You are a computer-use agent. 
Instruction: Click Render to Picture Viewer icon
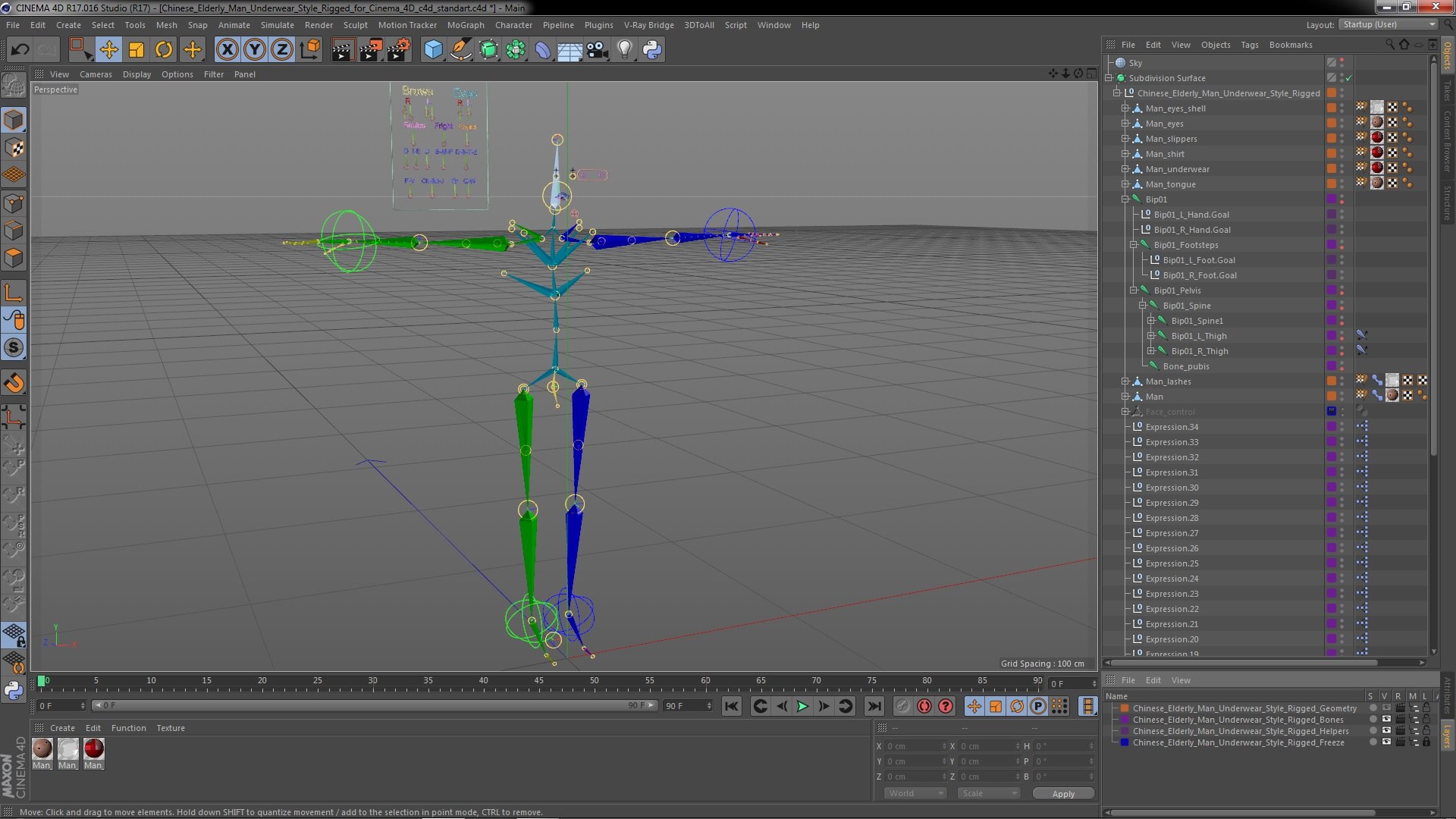[370, 50]
